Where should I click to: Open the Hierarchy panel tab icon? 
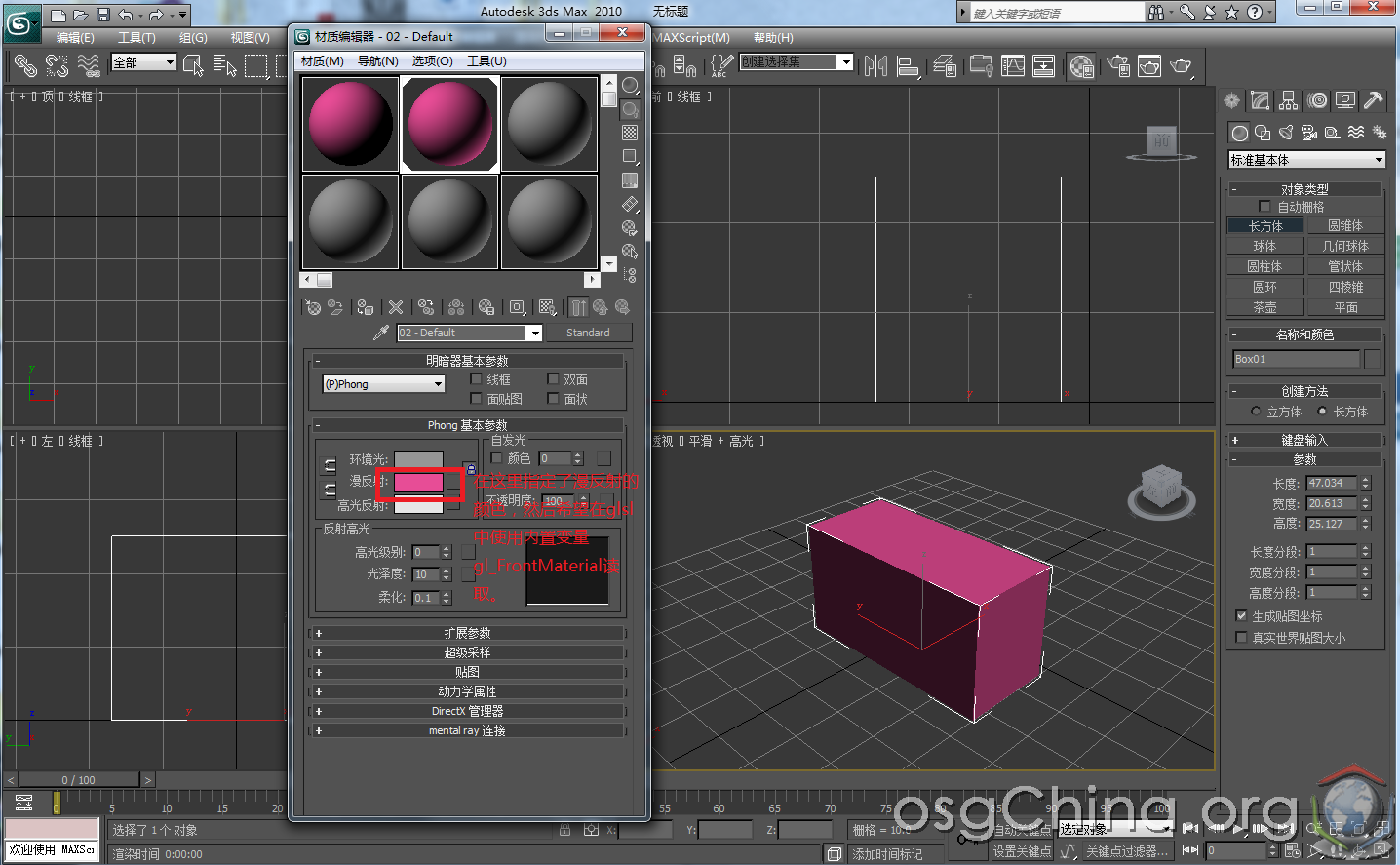click(x=1289, y=100)
